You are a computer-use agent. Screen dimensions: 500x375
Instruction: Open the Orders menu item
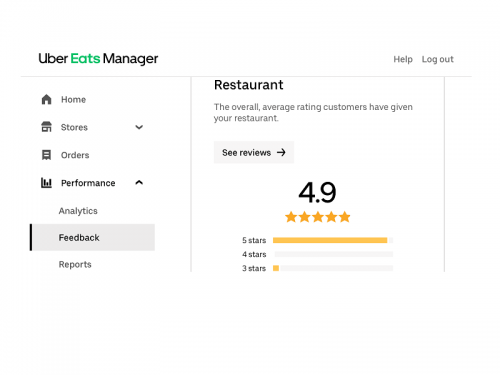pos(75,155)
